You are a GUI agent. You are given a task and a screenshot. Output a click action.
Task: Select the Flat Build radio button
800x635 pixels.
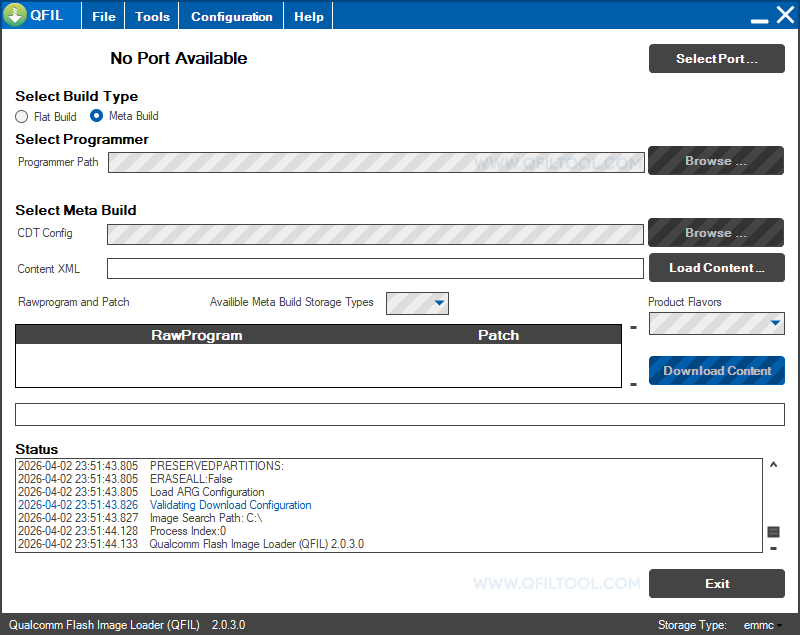click(x=21, y=116)
